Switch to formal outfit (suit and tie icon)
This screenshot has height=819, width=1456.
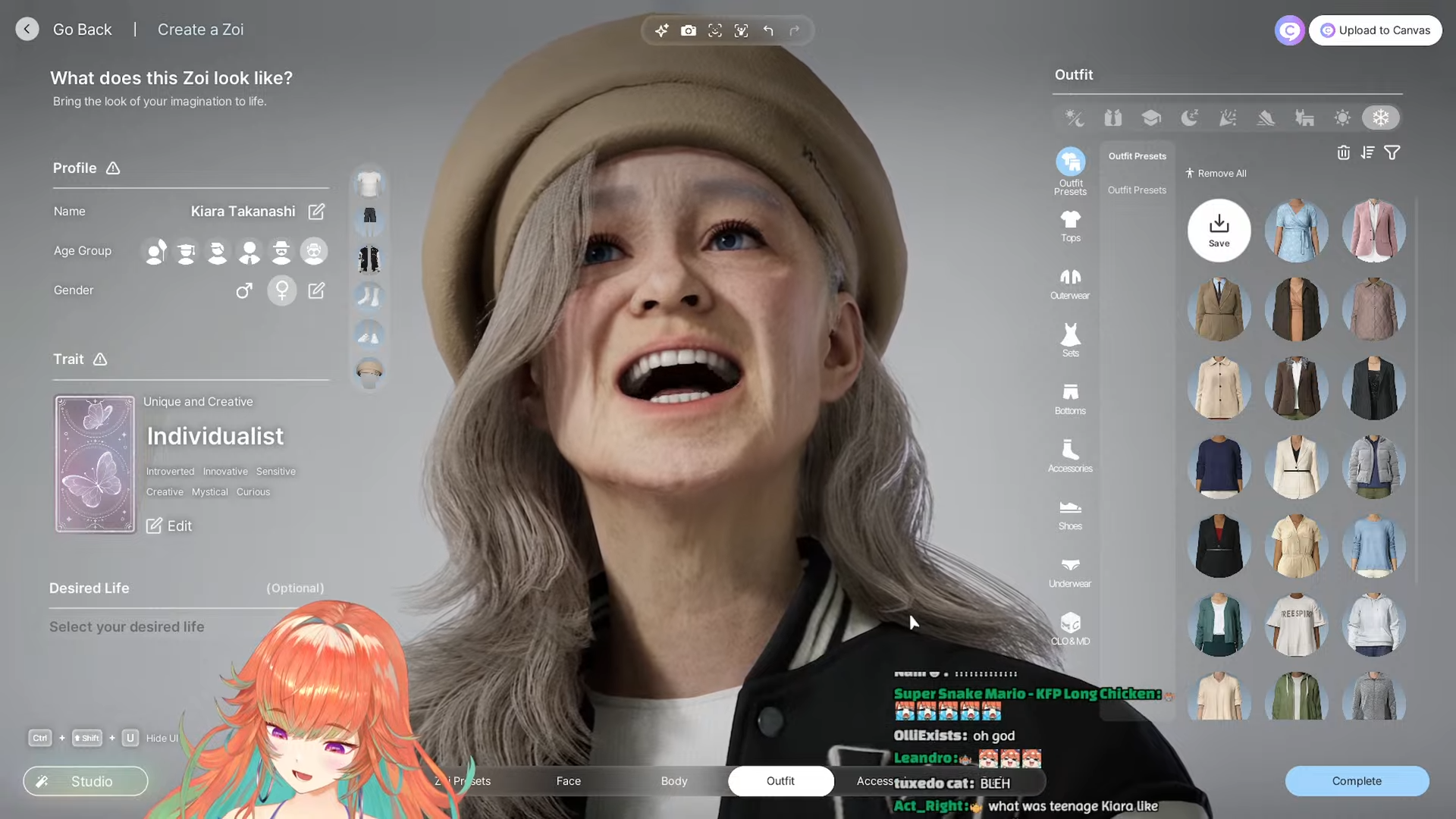(1112, 118)
